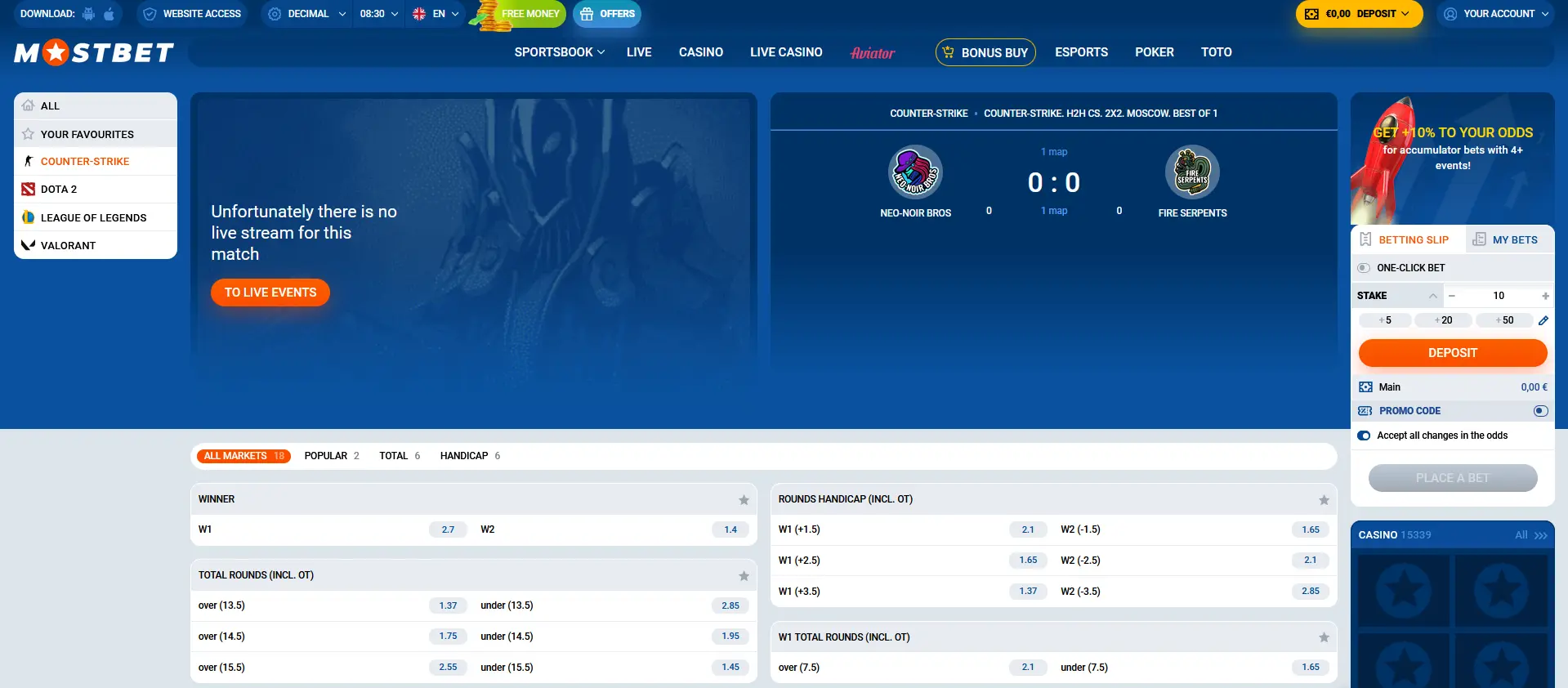
Task: Favourite Total Rounds market star
Action: click(744, 575)
